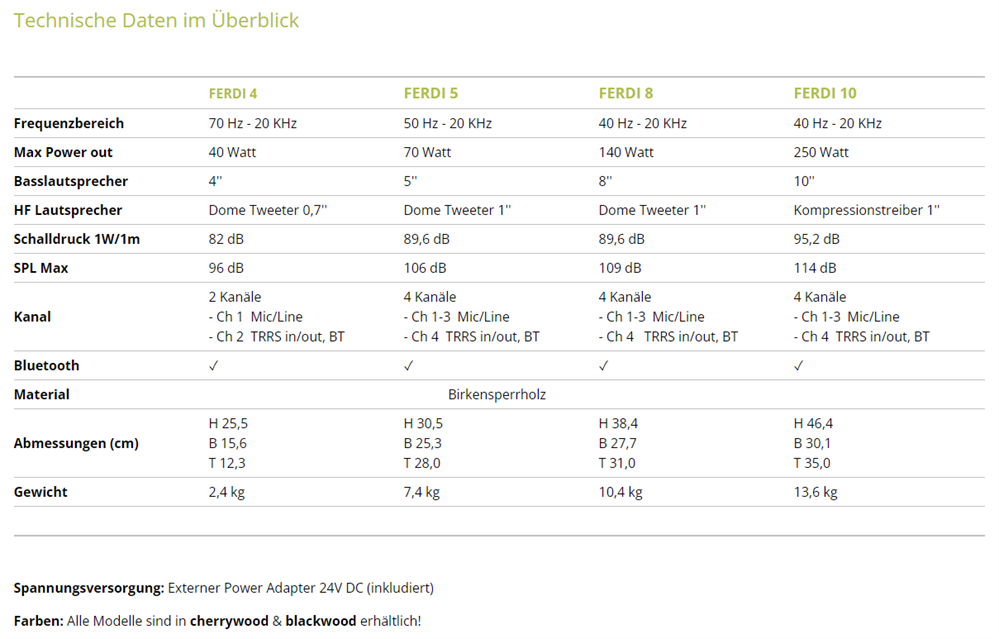Click the 106 dB value
This screenshot has height=639, width=999.
click(425, 268)
